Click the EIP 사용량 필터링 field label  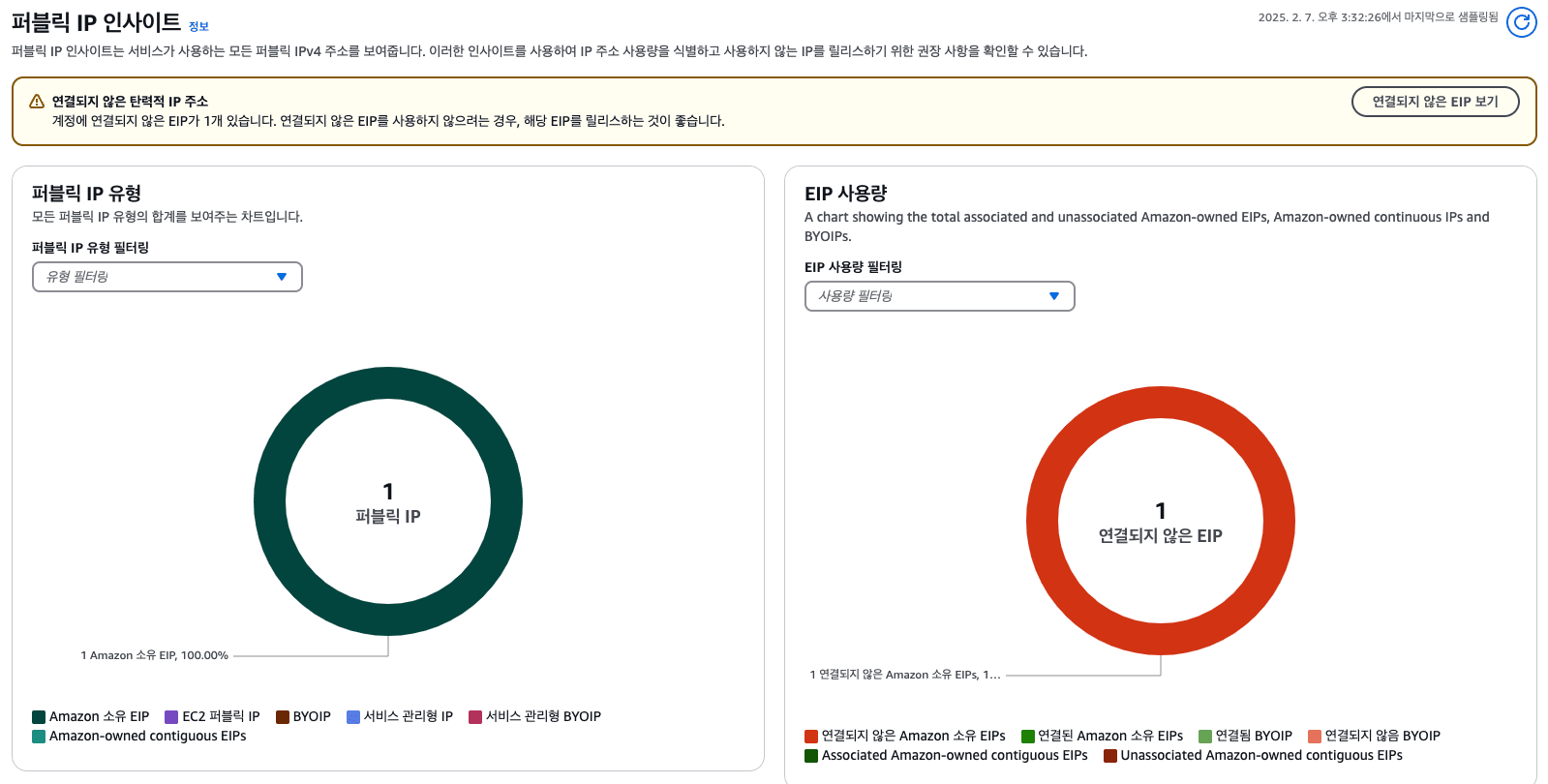[x=854, y=267]
